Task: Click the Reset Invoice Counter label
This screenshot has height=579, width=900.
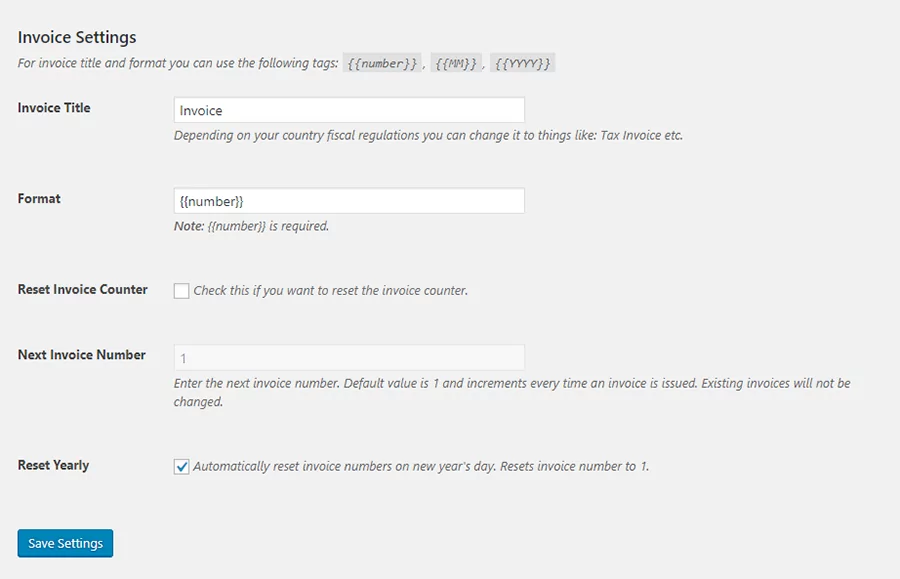Action: point(83,290)
